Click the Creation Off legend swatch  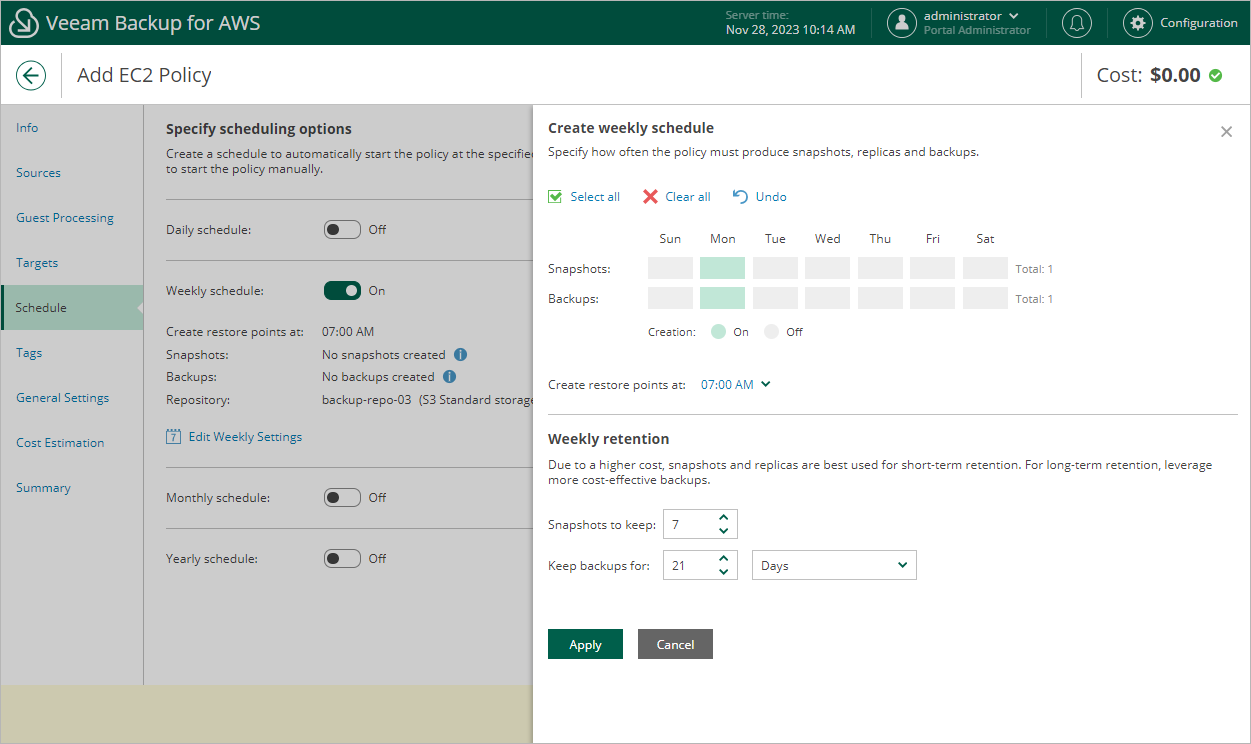coord(771,332)
